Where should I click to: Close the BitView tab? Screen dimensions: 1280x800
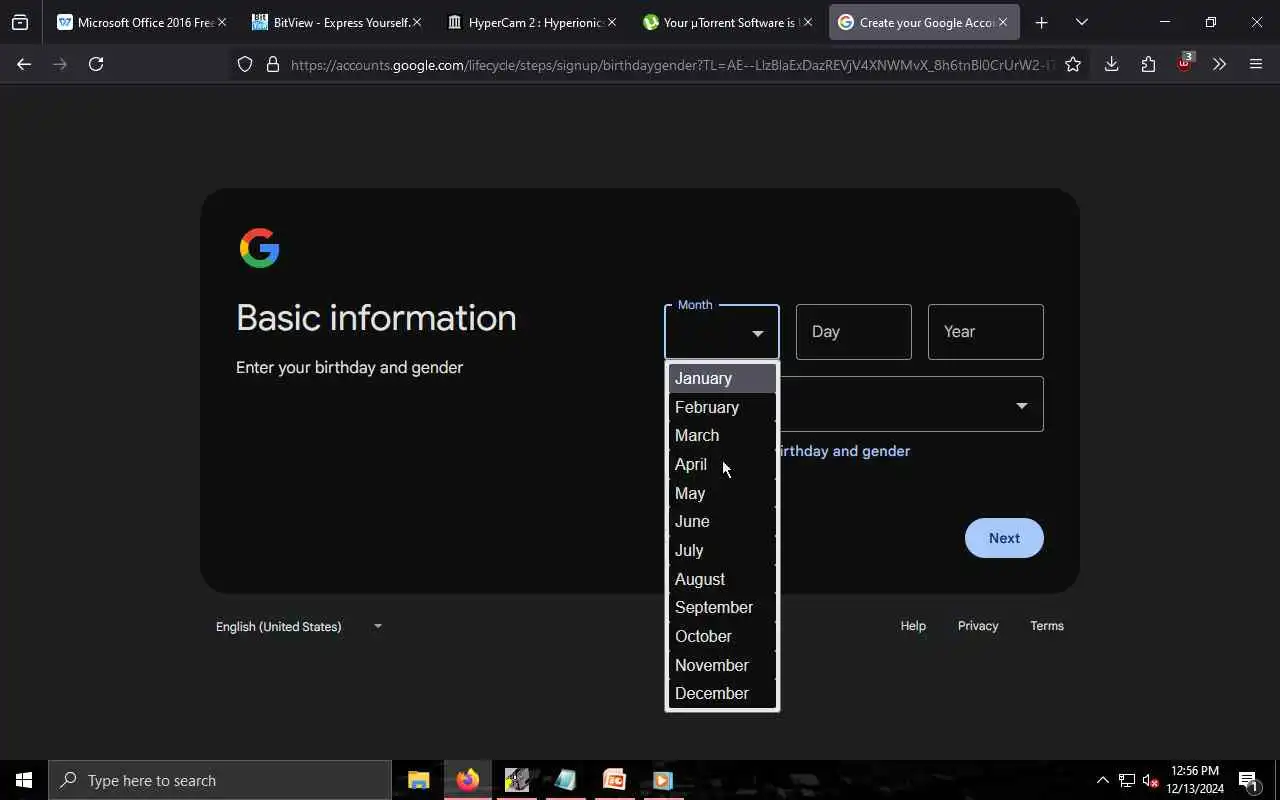[x=417, y=22]
